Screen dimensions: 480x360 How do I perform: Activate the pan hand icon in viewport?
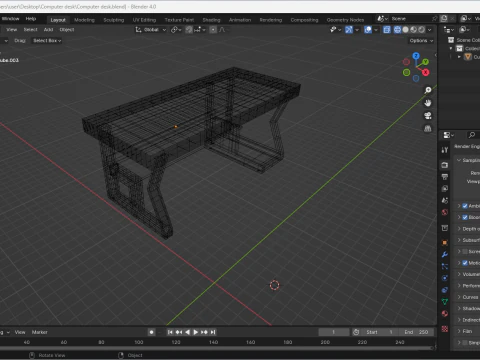pyautogui.click(x=428, y=103)
